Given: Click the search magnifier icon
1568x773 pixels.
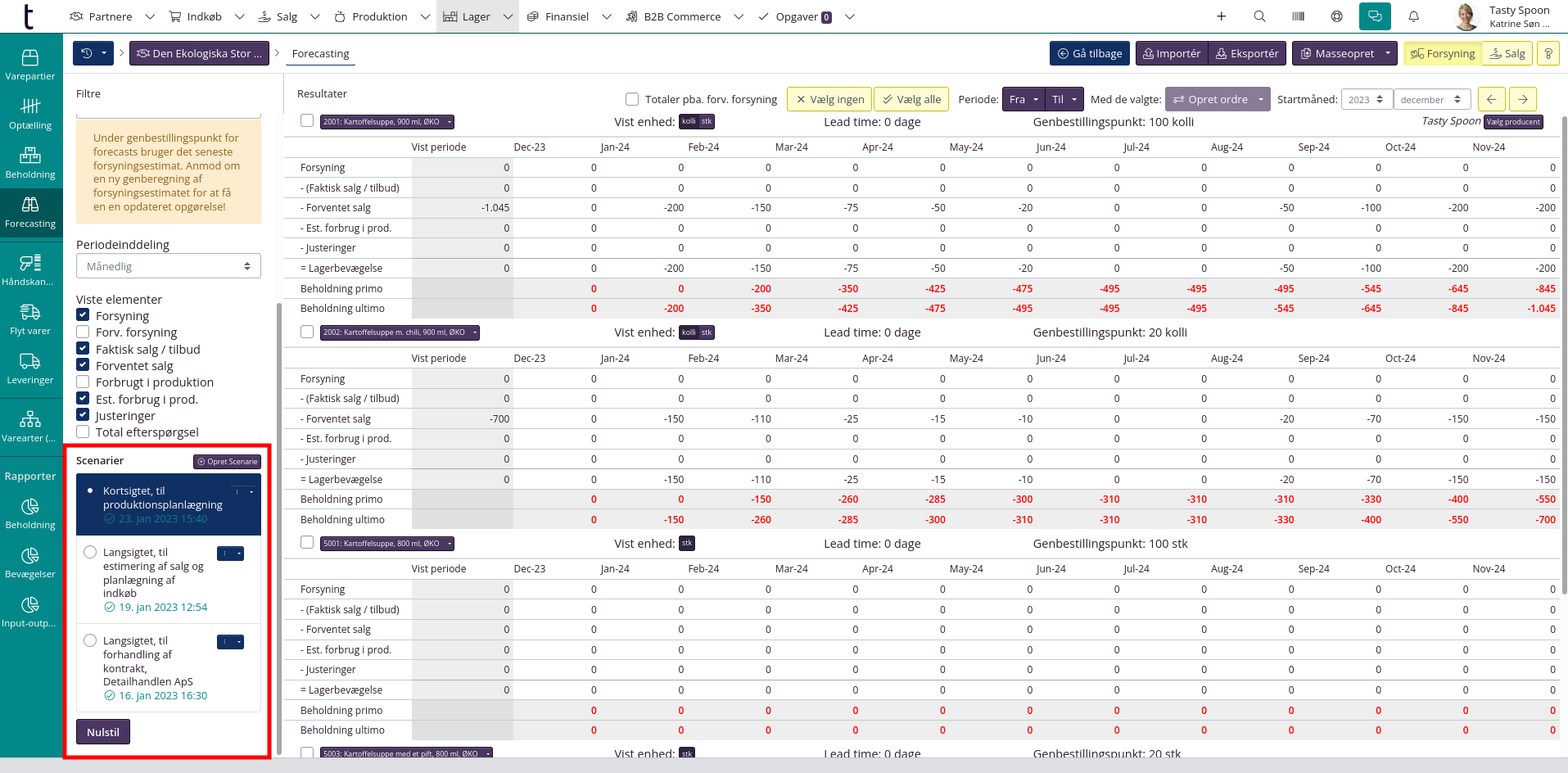Looking at the screenshot, I should (x=1259, y=16).
